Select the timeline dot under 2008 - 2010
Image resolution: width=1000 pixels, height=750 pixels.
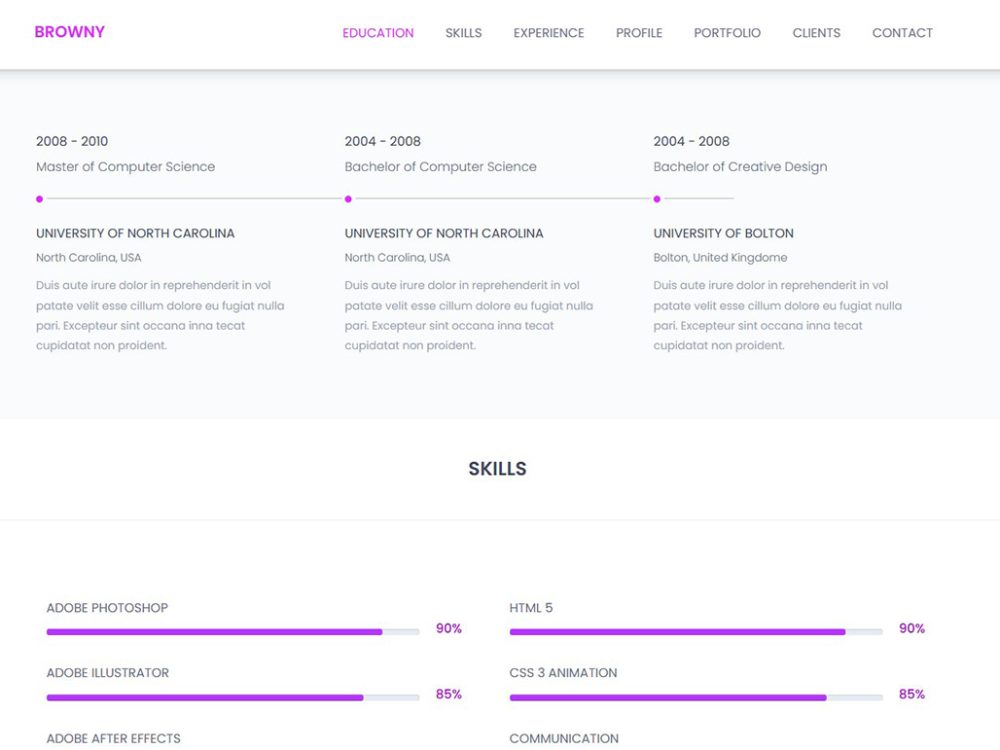click(x=40, y=199)
